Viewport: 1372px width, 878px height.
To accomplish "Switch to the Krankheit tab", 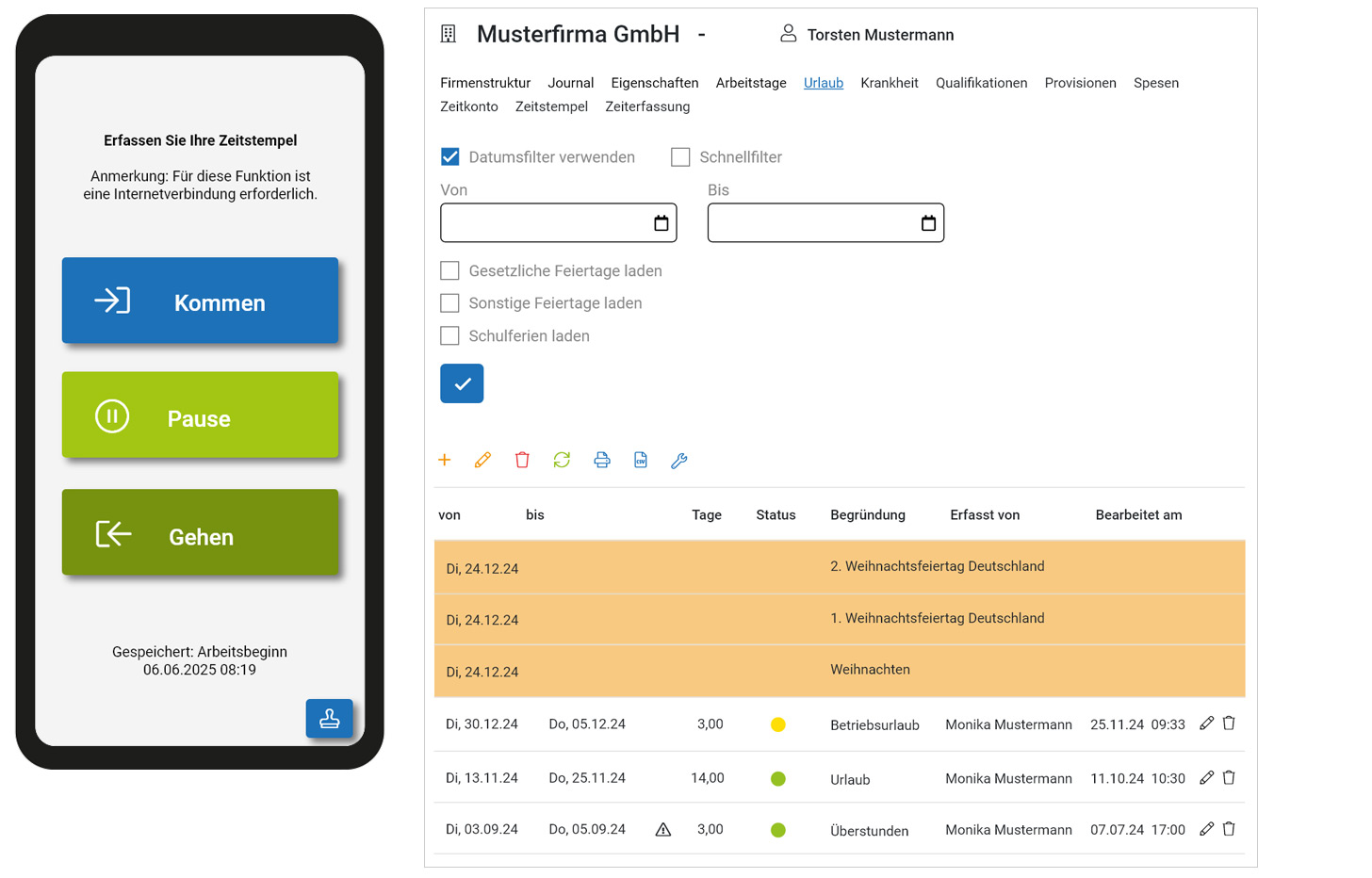I will click(x=889, y=83).
